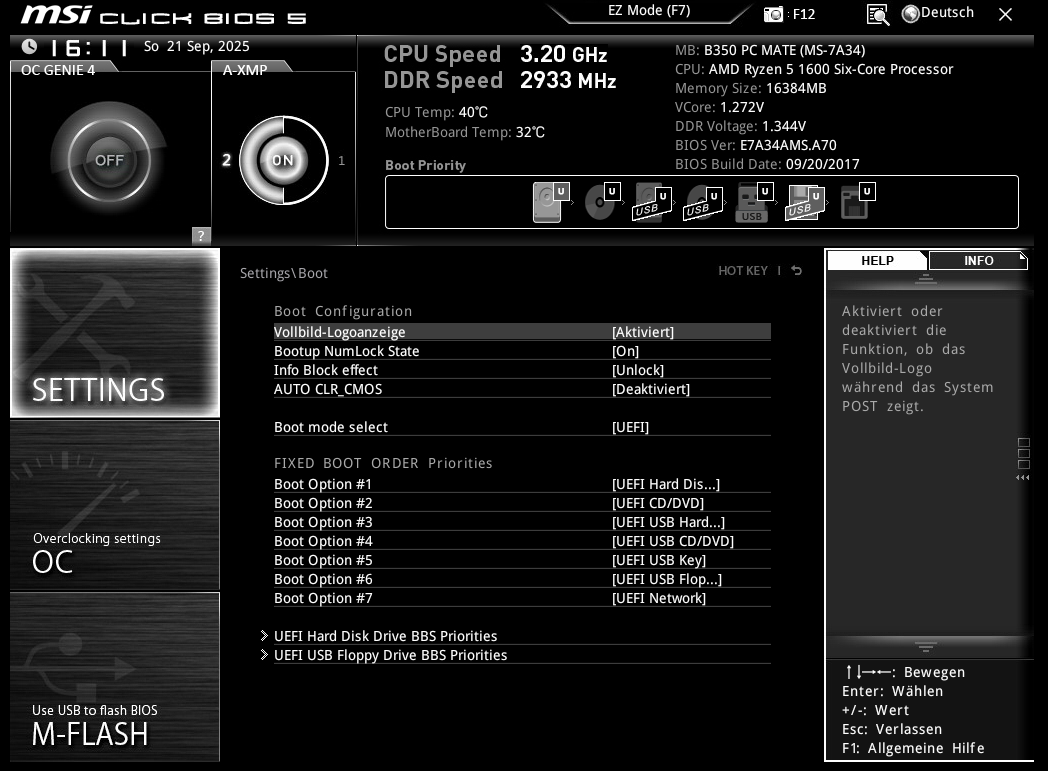Change Boot Option #2 value
1048x771 pixels.
(658, 503)
